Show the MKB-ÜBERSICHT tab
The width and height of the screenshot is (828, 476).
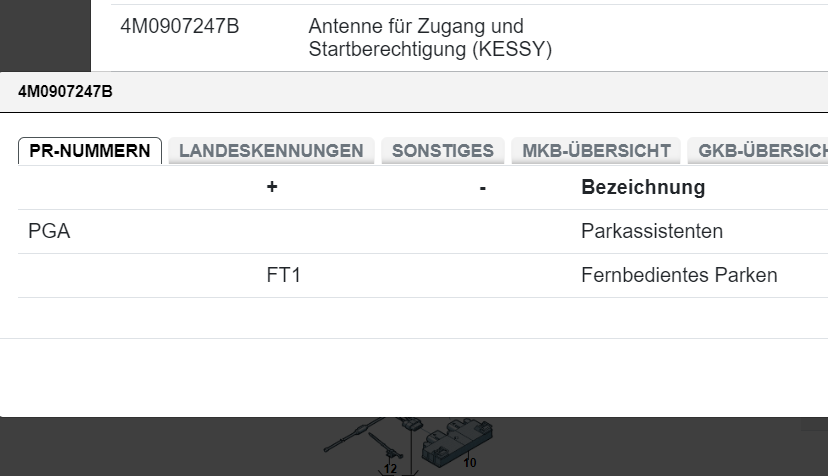596,151
